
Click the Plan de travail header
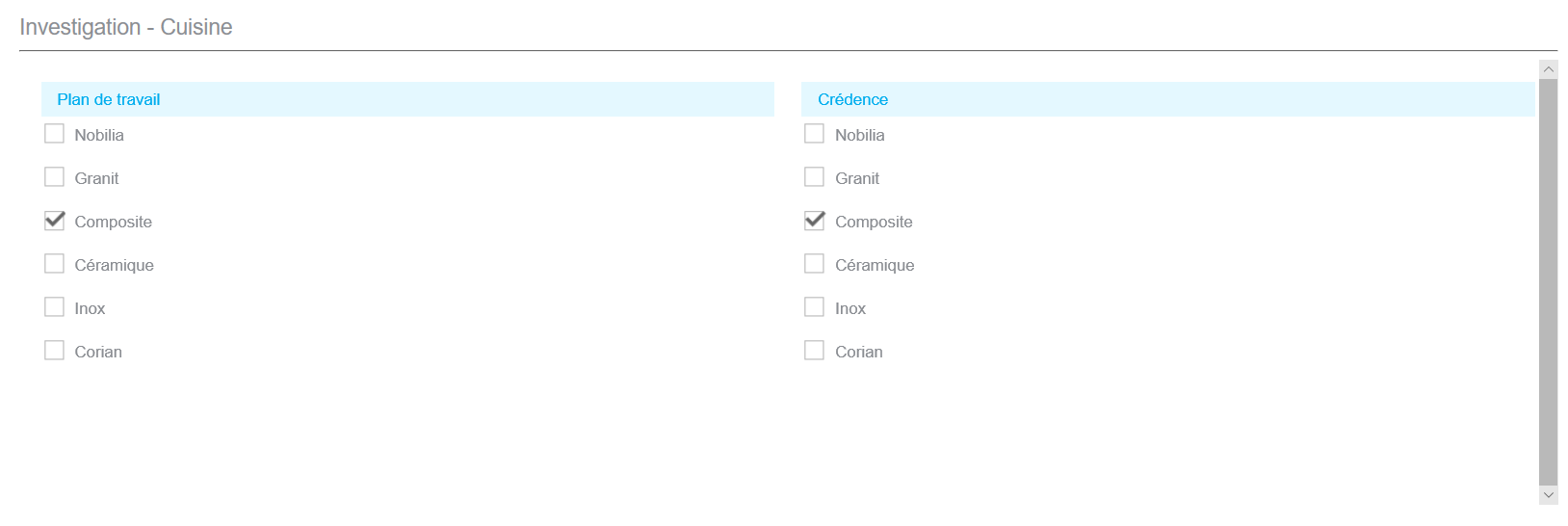pos(407,99)
